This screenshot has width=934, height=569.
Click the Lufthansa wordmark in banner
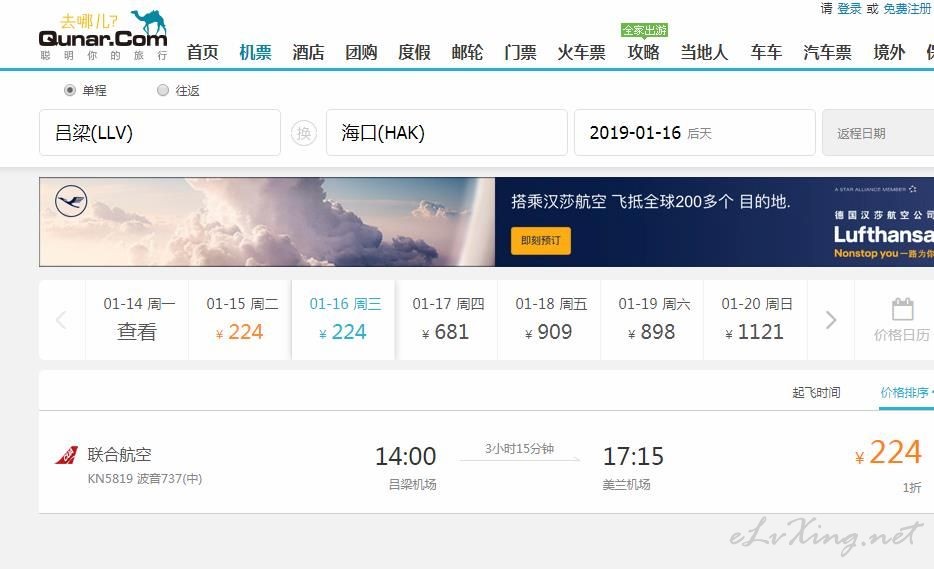pos(883,235)
